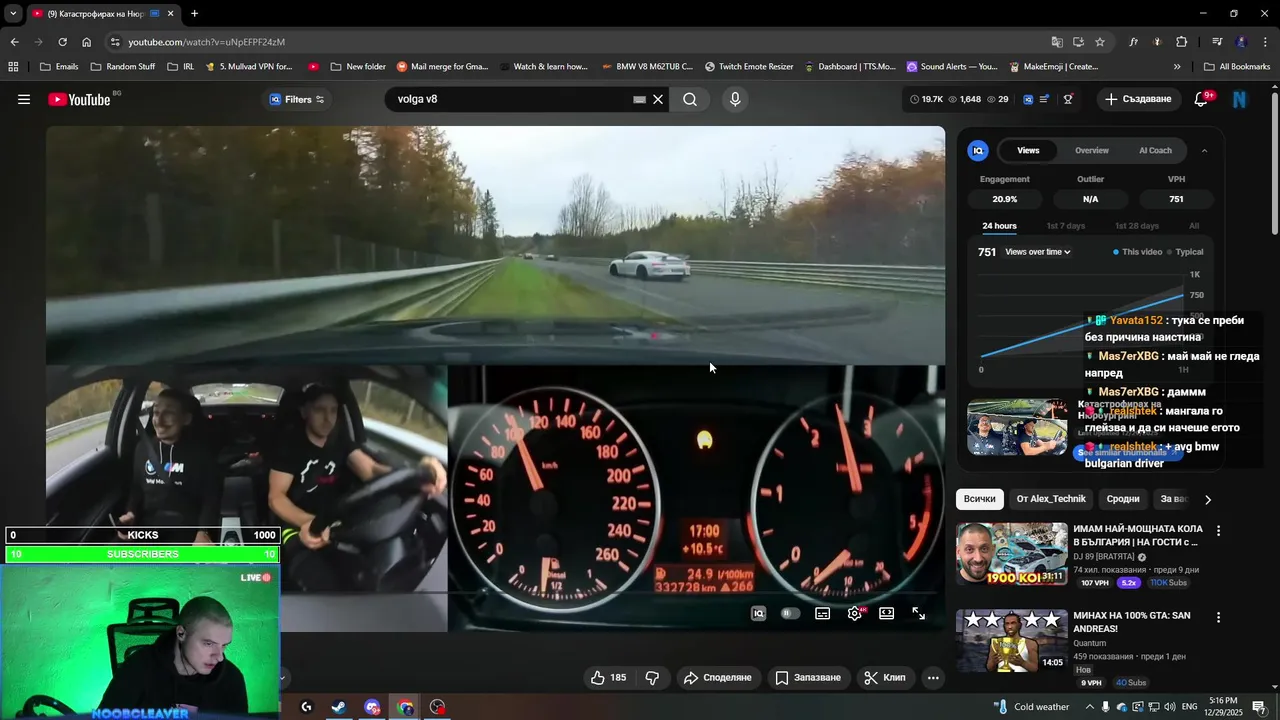Click the Cold weather widget in taskbar
The width and height of the screenshot is (1280, 720).
(x=1031, y=707)
